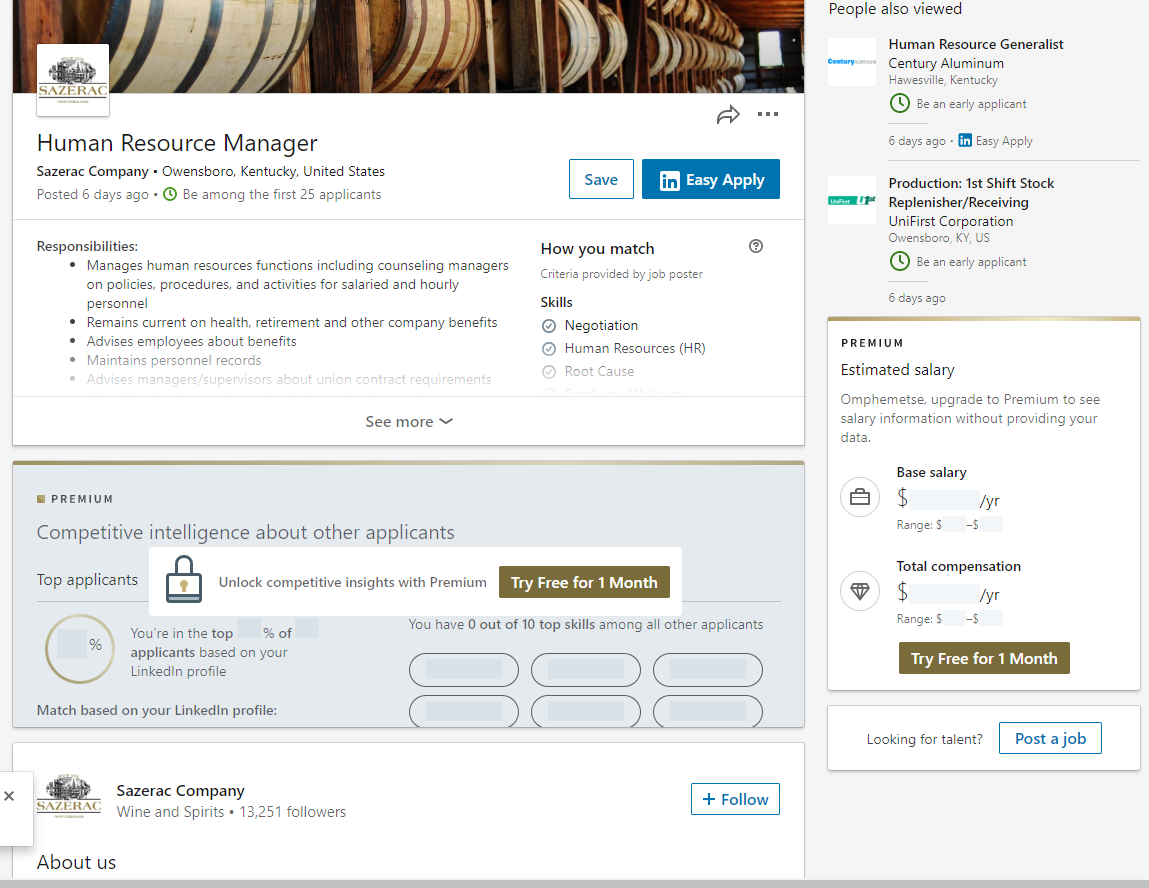The width and height of the screenshot is (1149, 888).
Task: Click the padlock Premium unlock icon
Action: [x=184, y=581]
